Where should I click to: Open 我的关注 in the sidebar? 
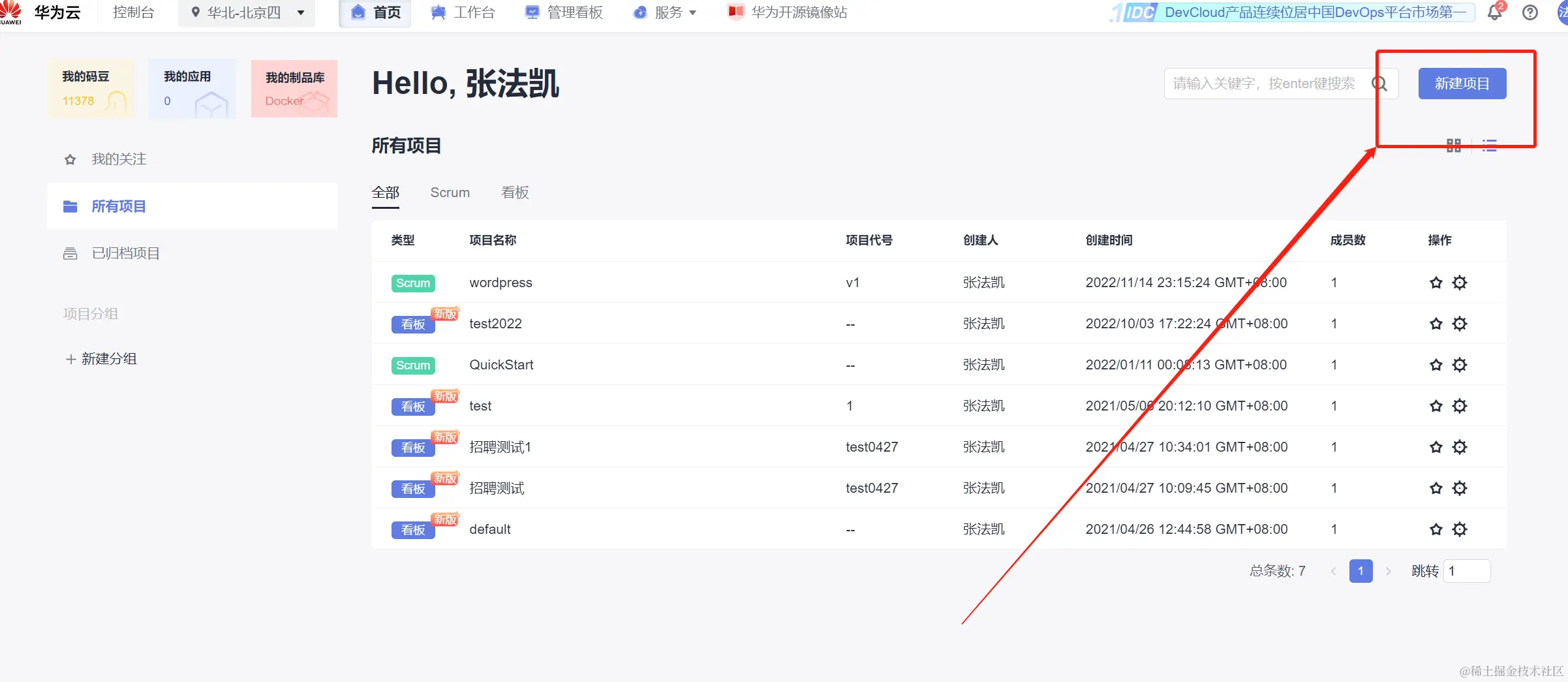point(192,159)
